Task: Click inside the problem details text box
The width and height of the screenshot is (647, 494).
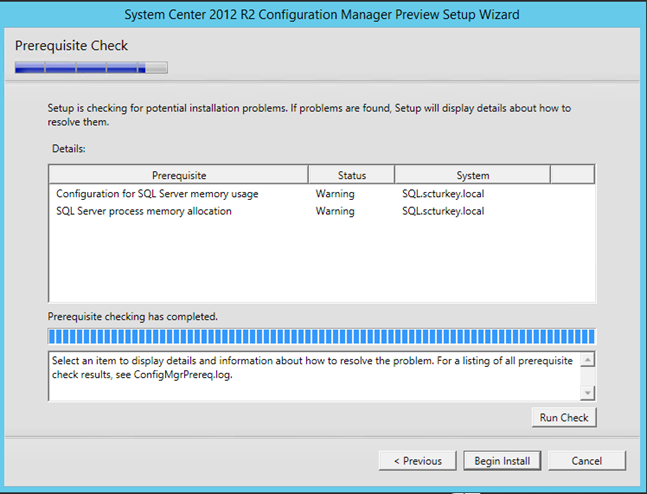Action: (314, 376)
